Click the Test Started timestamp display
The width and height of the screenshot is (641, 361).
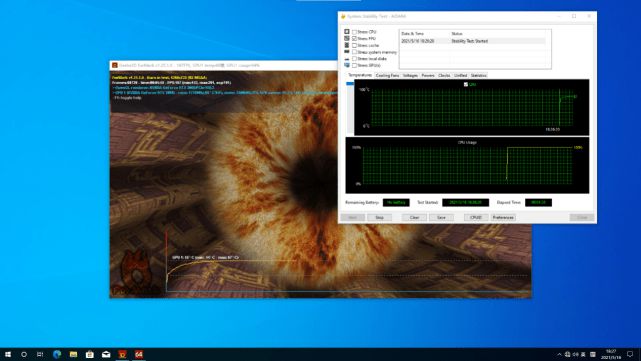point(466,202)
